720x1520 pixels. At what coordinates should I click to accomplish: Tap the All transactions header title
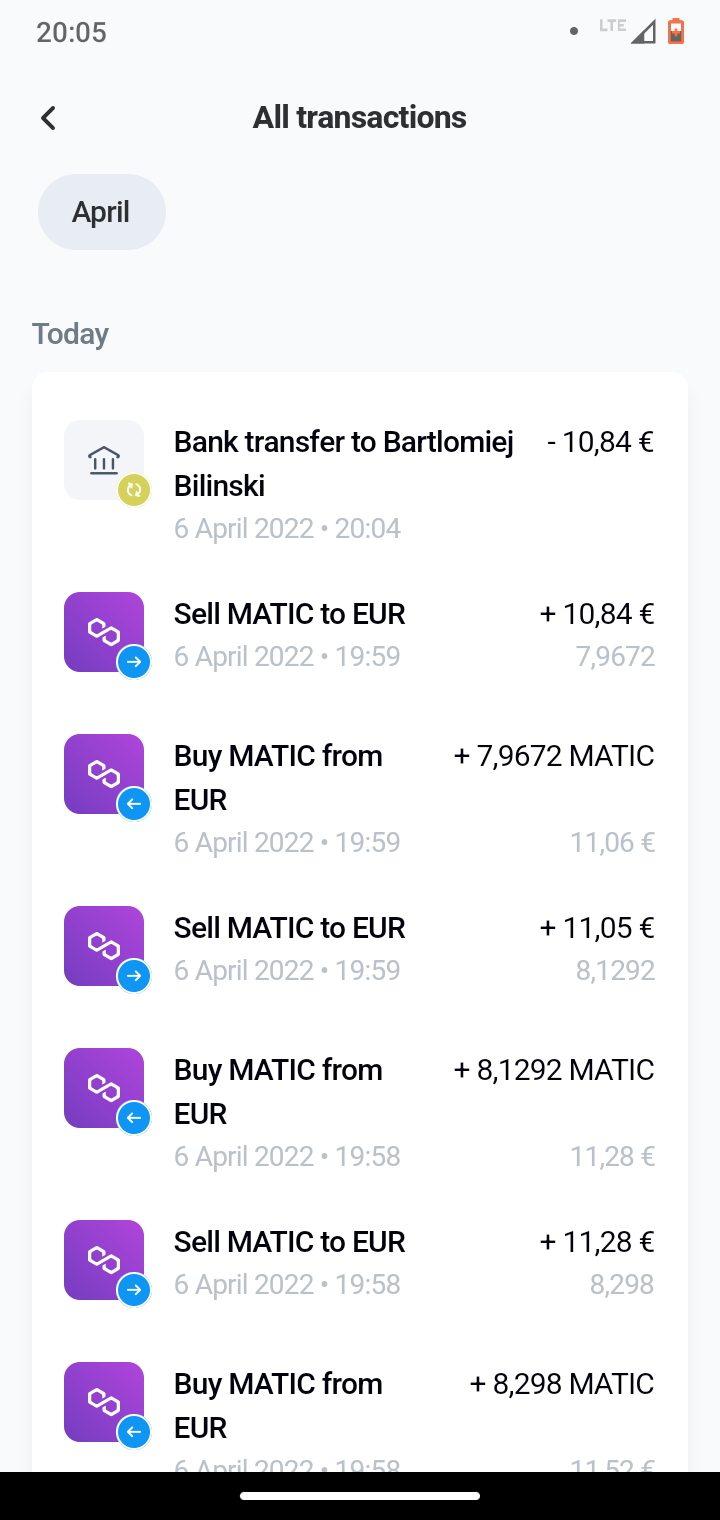point(360,118)
